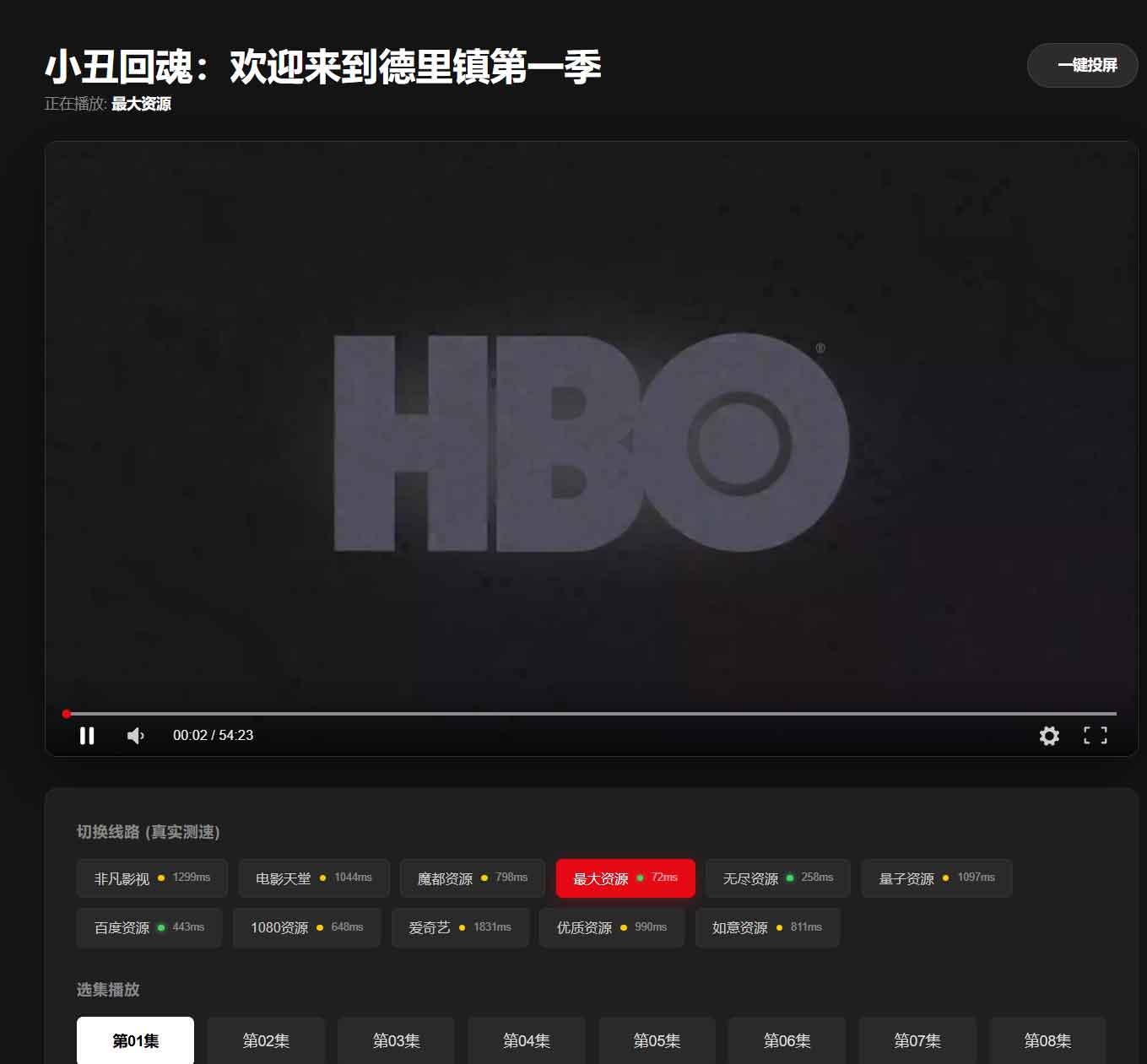This screenshot has height=1064, width=1147.
Task: Click the 一键投屏 cast button
Action: 1081,65
